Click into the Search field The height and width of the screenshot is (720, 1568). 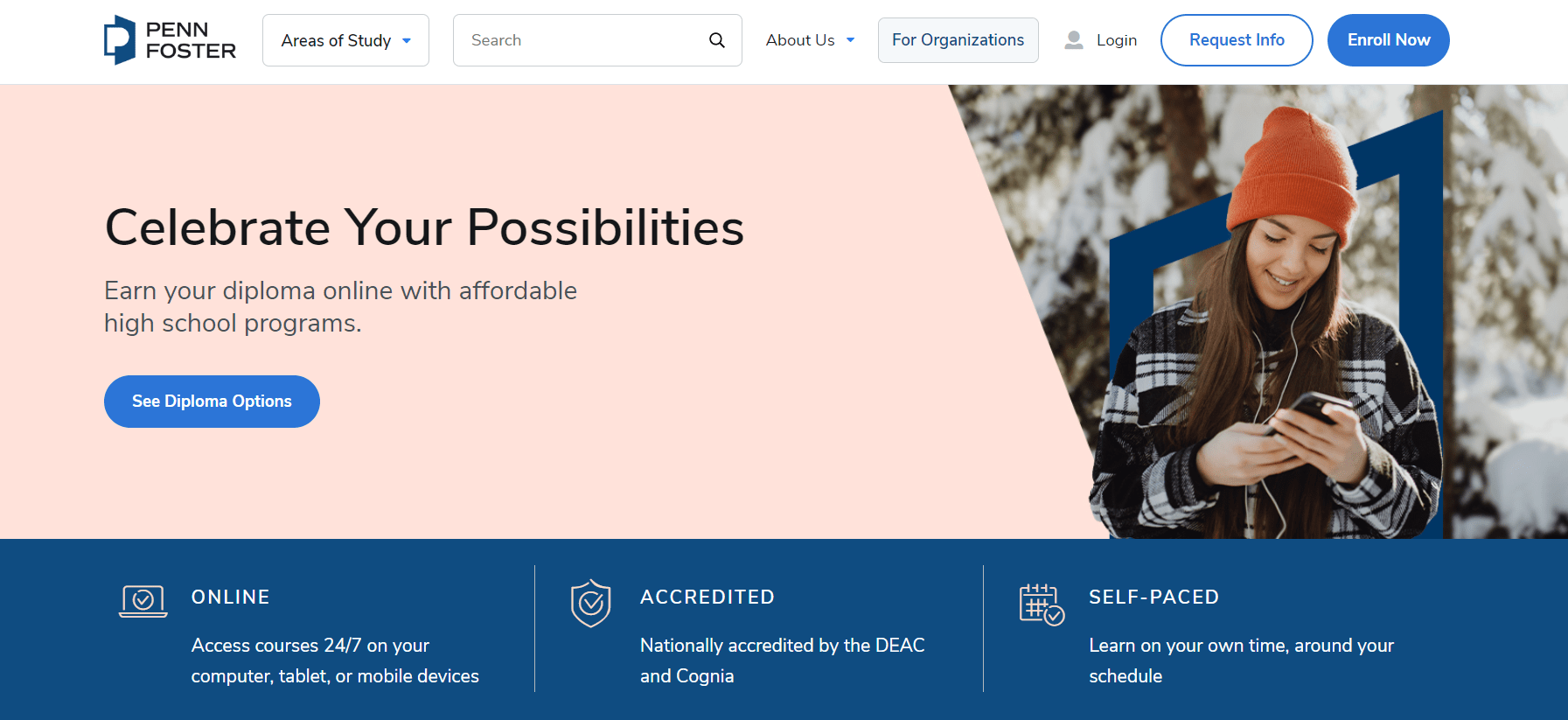click(597, 40)
